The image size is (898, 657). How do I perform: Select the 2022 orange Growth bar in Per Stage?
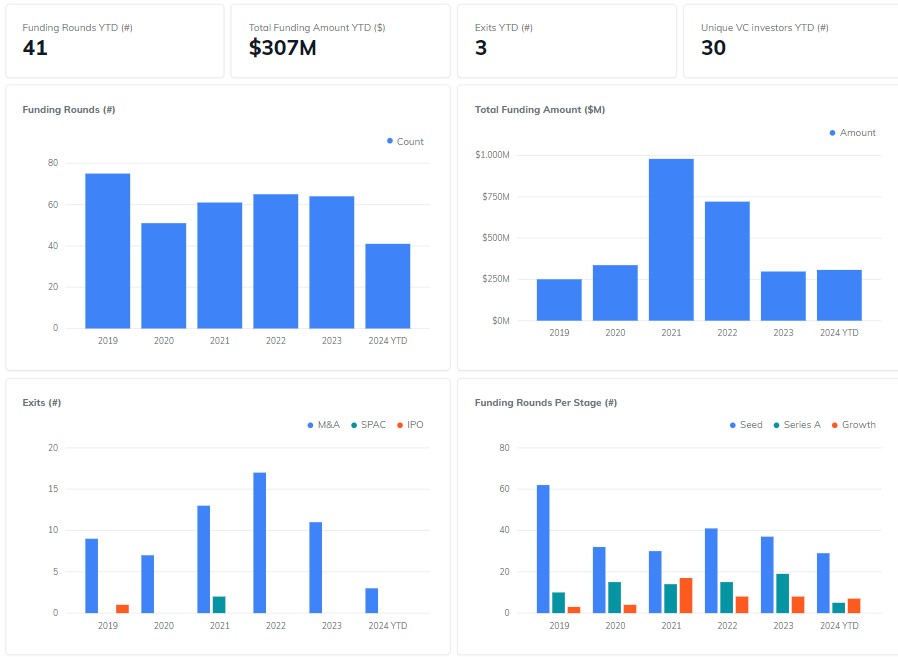(x=742, y=605)
